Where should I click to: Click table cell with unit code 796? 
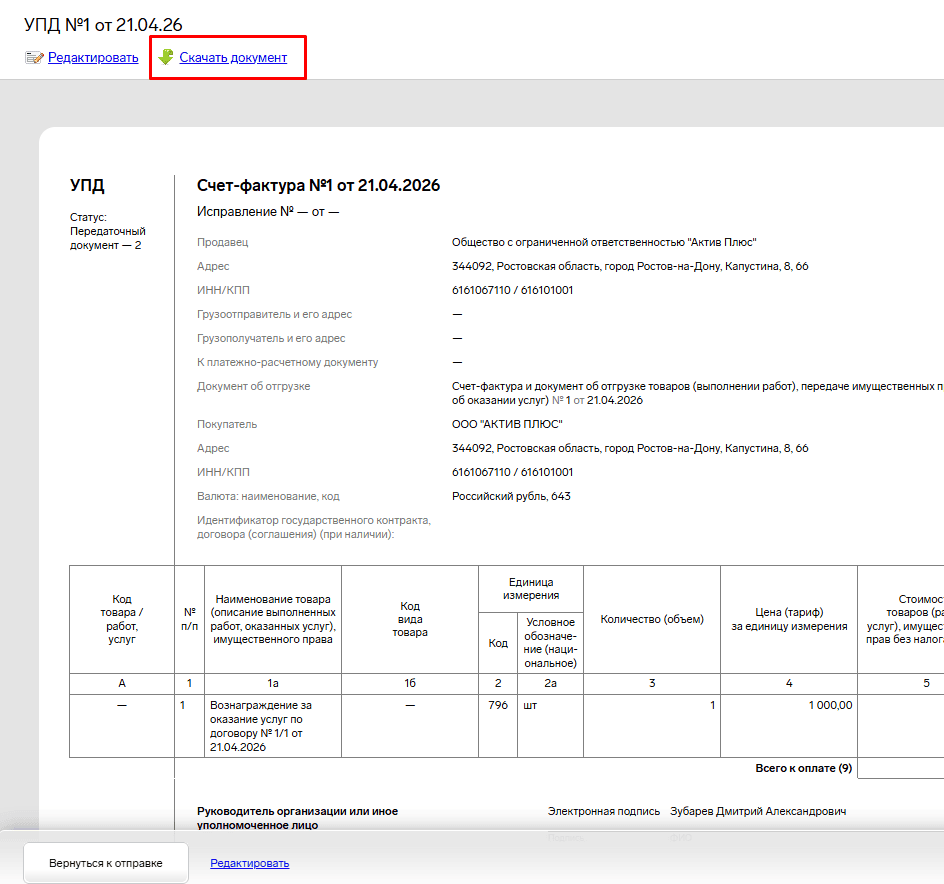coord(498,705)
